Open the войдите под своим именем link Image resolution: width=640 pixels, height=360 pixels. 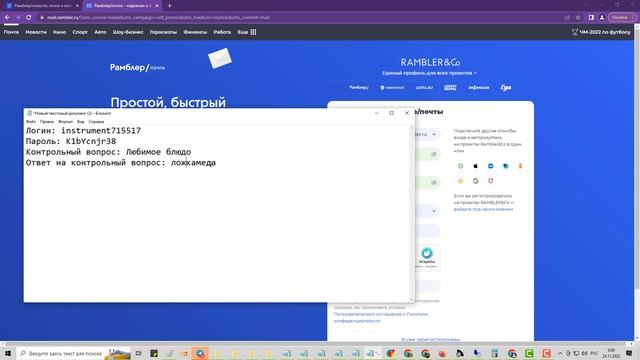click(483, 209)
